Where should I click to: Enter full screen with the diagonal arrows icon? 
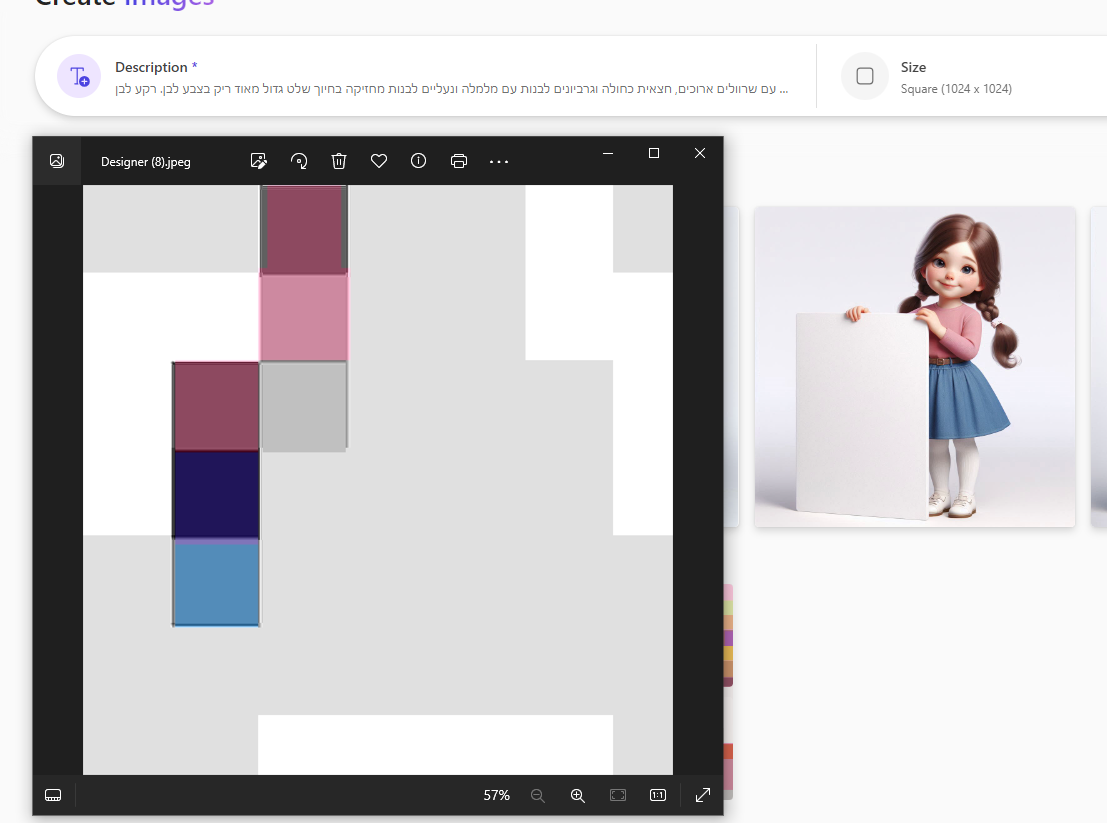[703, 795]
